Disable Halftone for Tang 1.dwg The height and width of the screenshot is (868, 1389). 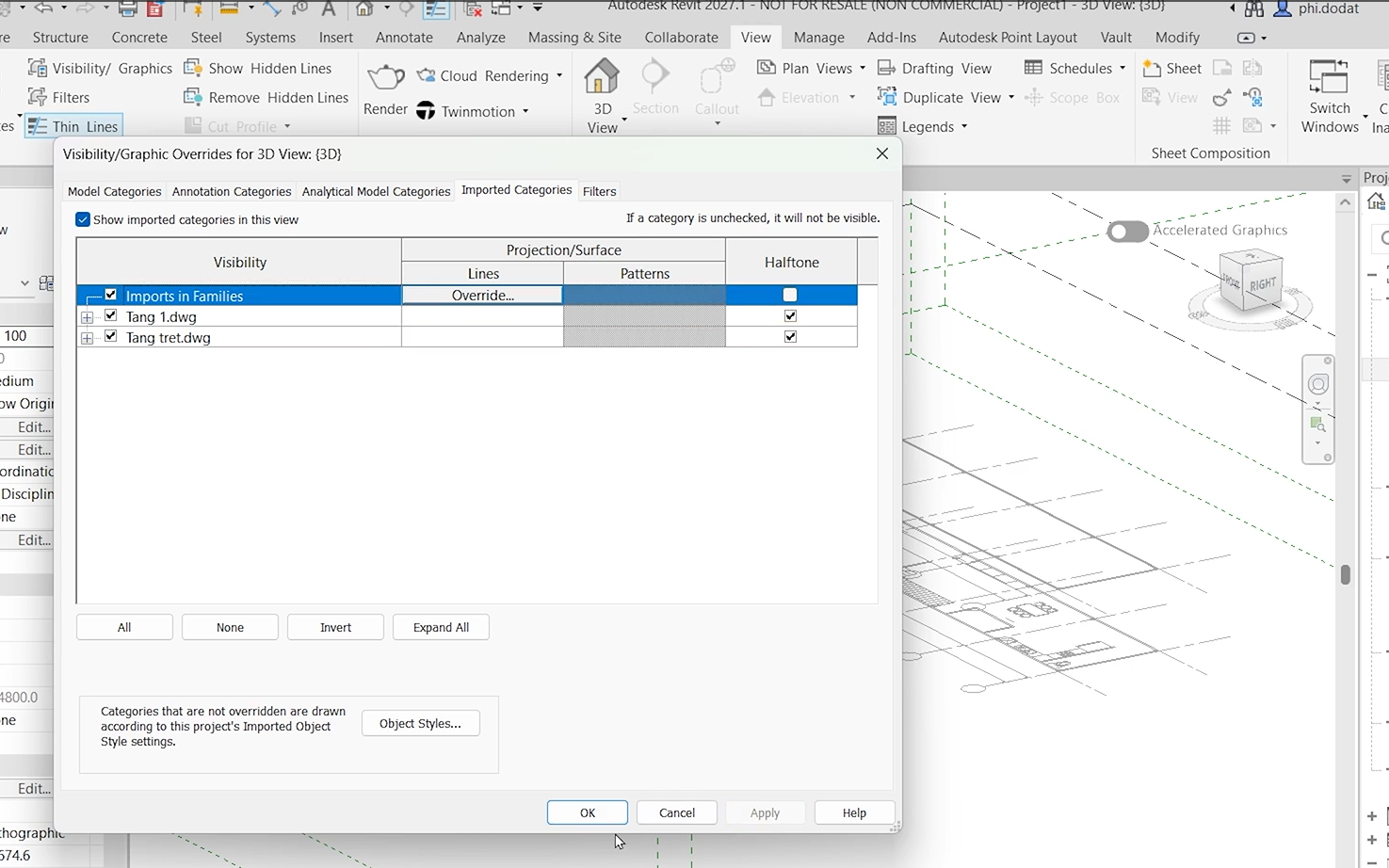point(790,315)
